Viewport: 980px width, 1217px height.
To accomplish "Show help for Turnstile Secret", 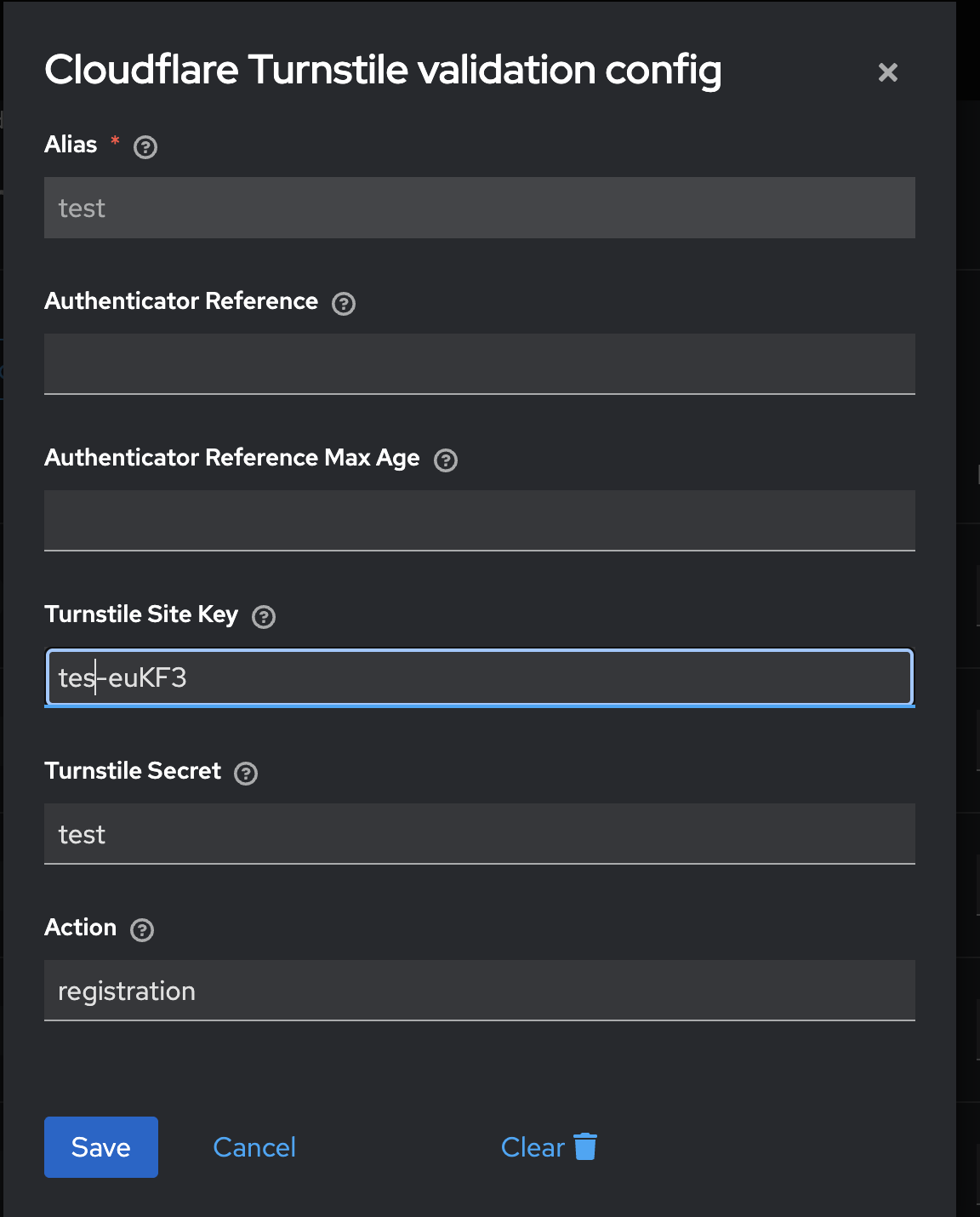I will click(246, 774).
